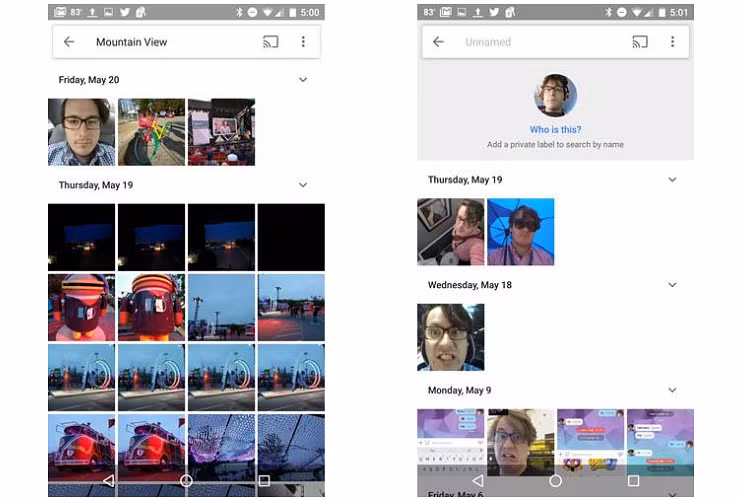Collapse Monday, May 9 section chevron
This screenshot has height=500, width=740.
pos(672,390)
